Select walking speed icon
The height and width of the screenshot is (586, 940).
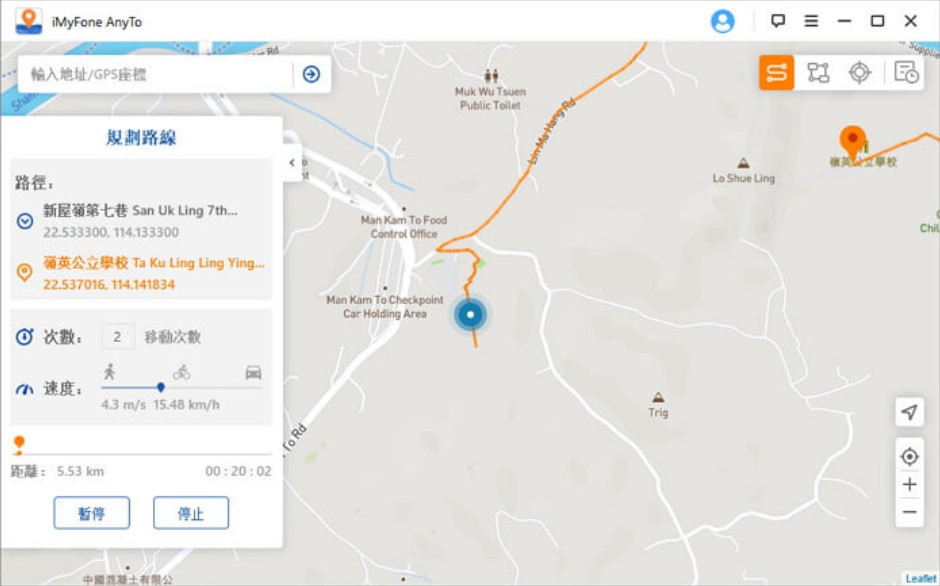click(109, 372)
